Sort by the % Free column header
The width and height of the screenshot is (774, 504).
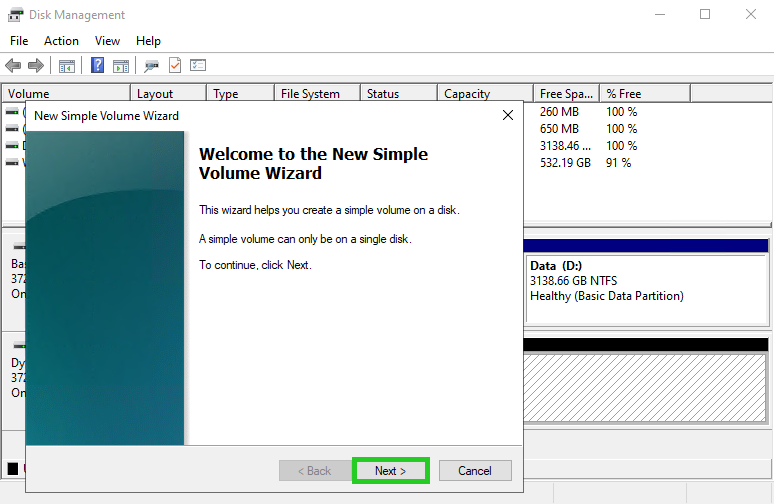(645, 93)
